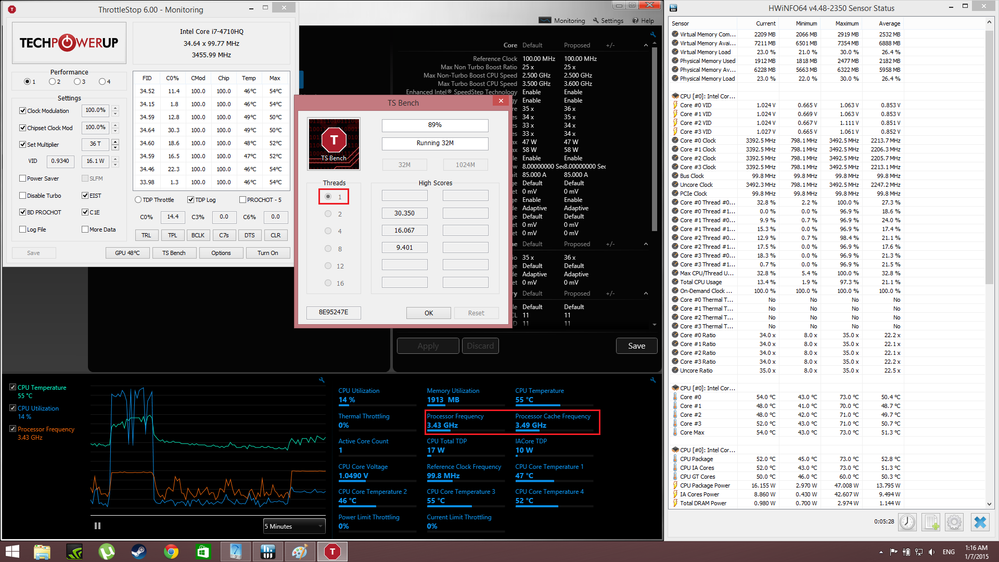This screenshot has width=999, height=562.
Task: Open ThrottleStop Options
Action: (221, 253)
